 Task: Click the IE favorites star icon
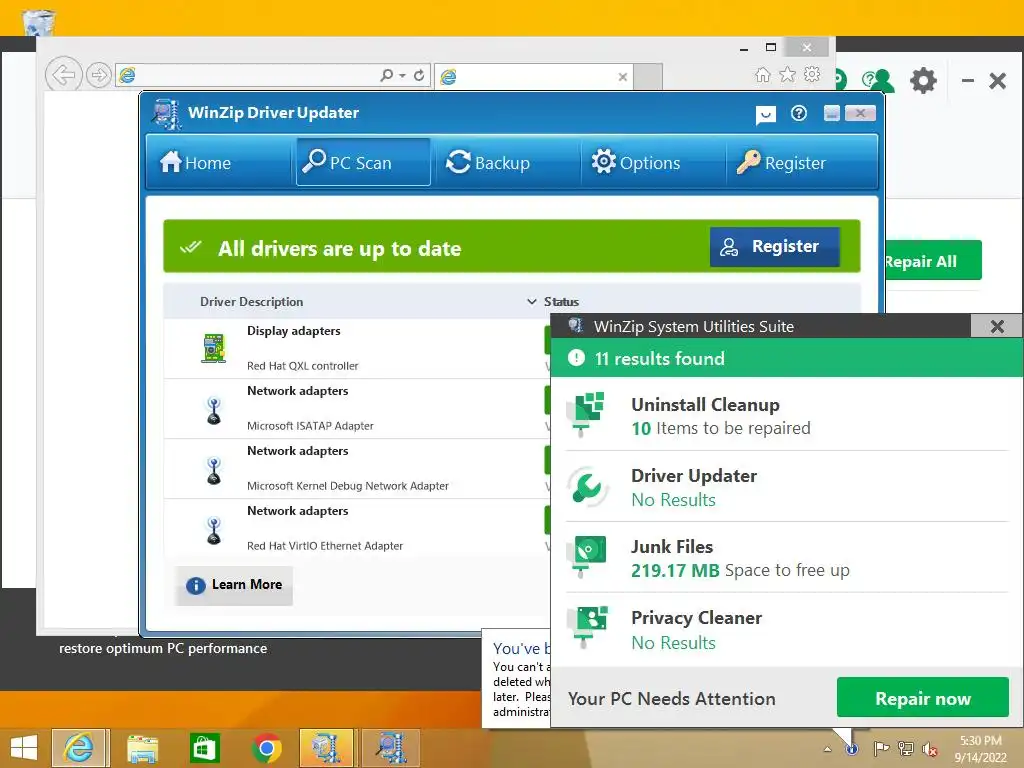tap(788, 74)
